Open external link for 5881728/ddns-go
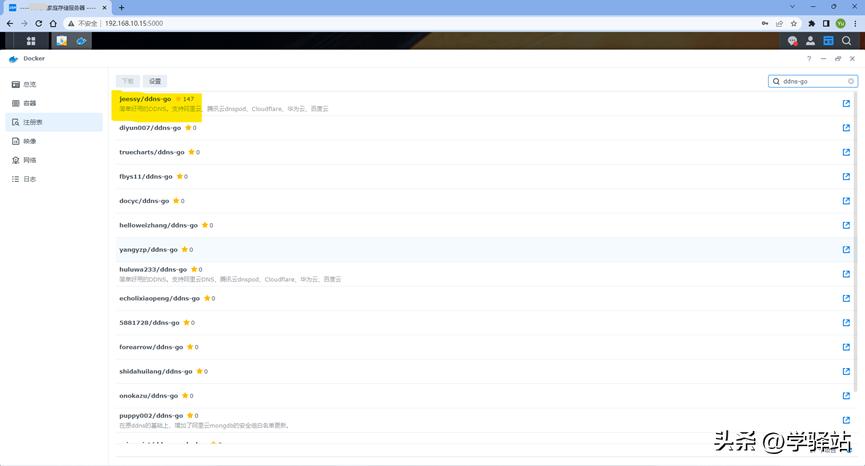Screen dimensions: 865x466 [x=846, y=323]
